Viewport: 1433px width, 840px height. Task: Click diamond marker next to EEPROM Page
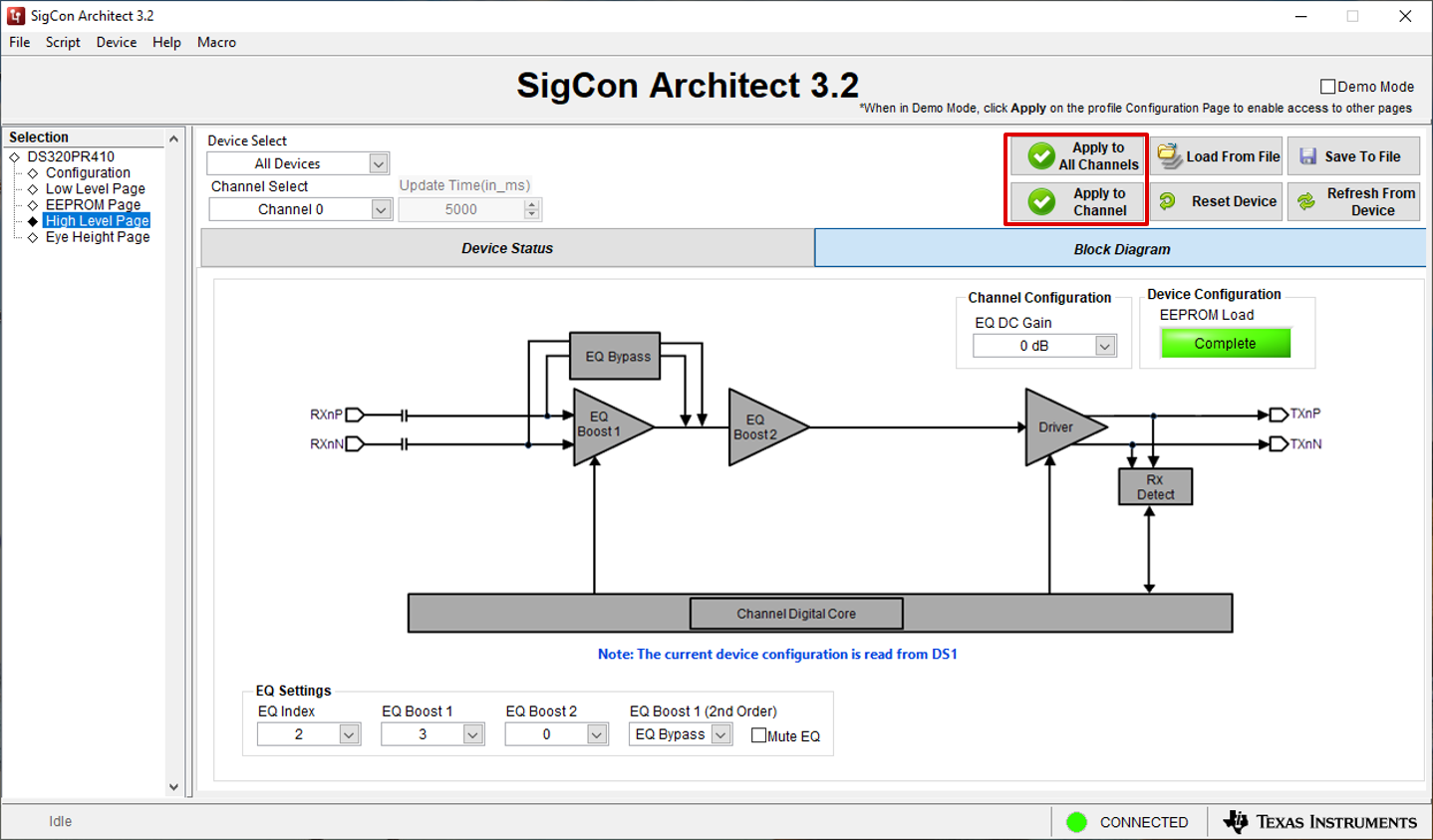coord(33,205)
